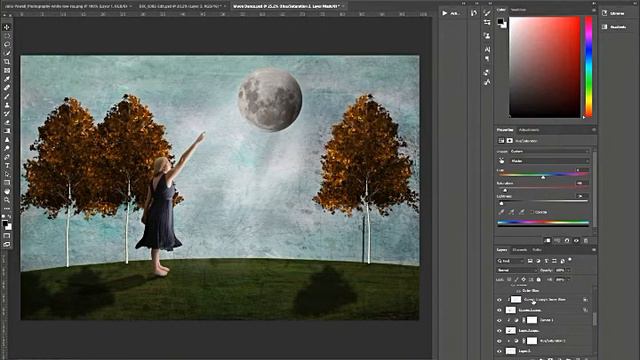640x360 pixels.
Task: Toggle Quick Mask mode
Action: tap(7, 236)
